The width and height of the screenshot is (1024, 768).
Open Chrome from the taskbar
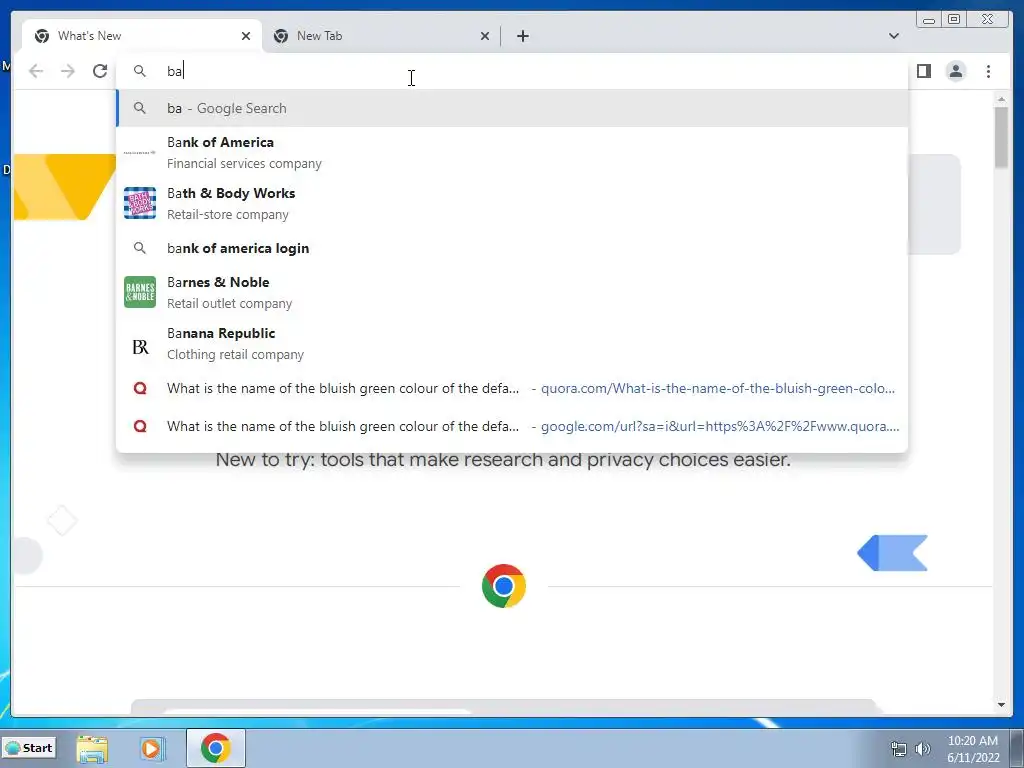pyautogui.click(x=216, y=748)
